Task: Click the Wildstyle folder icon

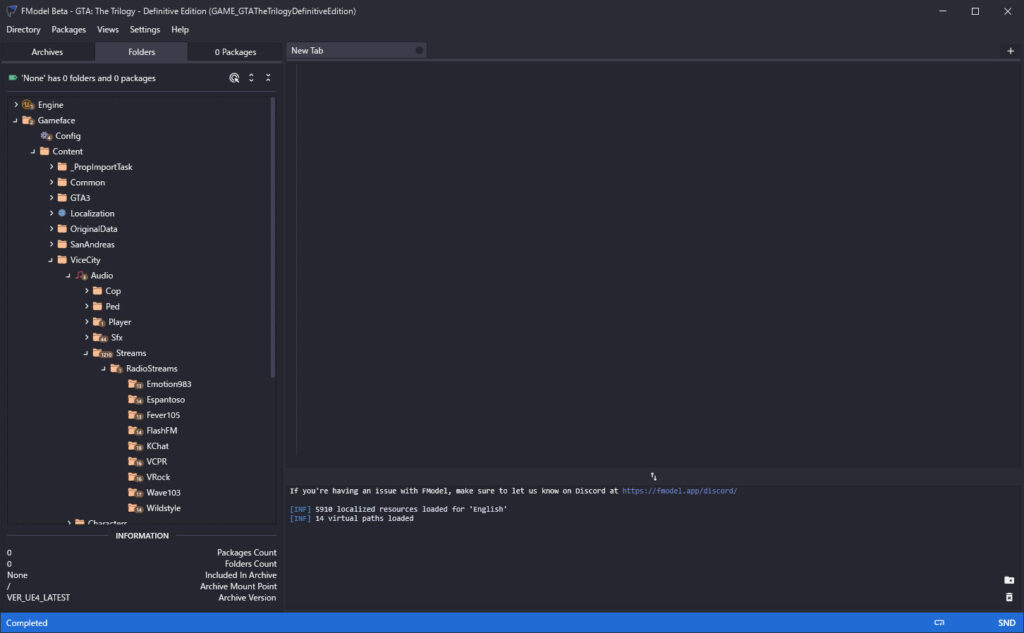Action: tap(135, 508)
